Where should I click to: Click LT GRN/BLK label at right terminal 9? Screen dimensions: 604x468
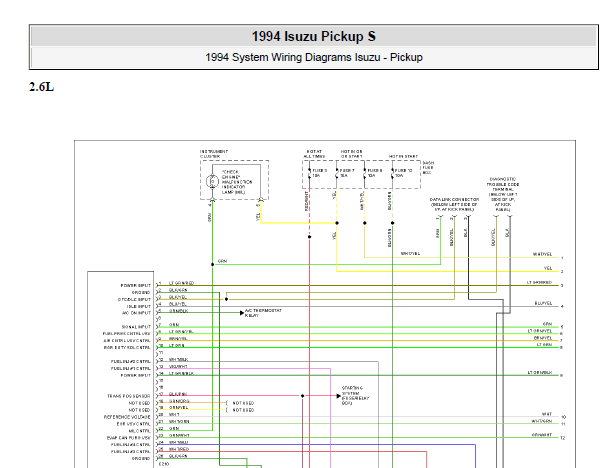[x=540, y=372]
